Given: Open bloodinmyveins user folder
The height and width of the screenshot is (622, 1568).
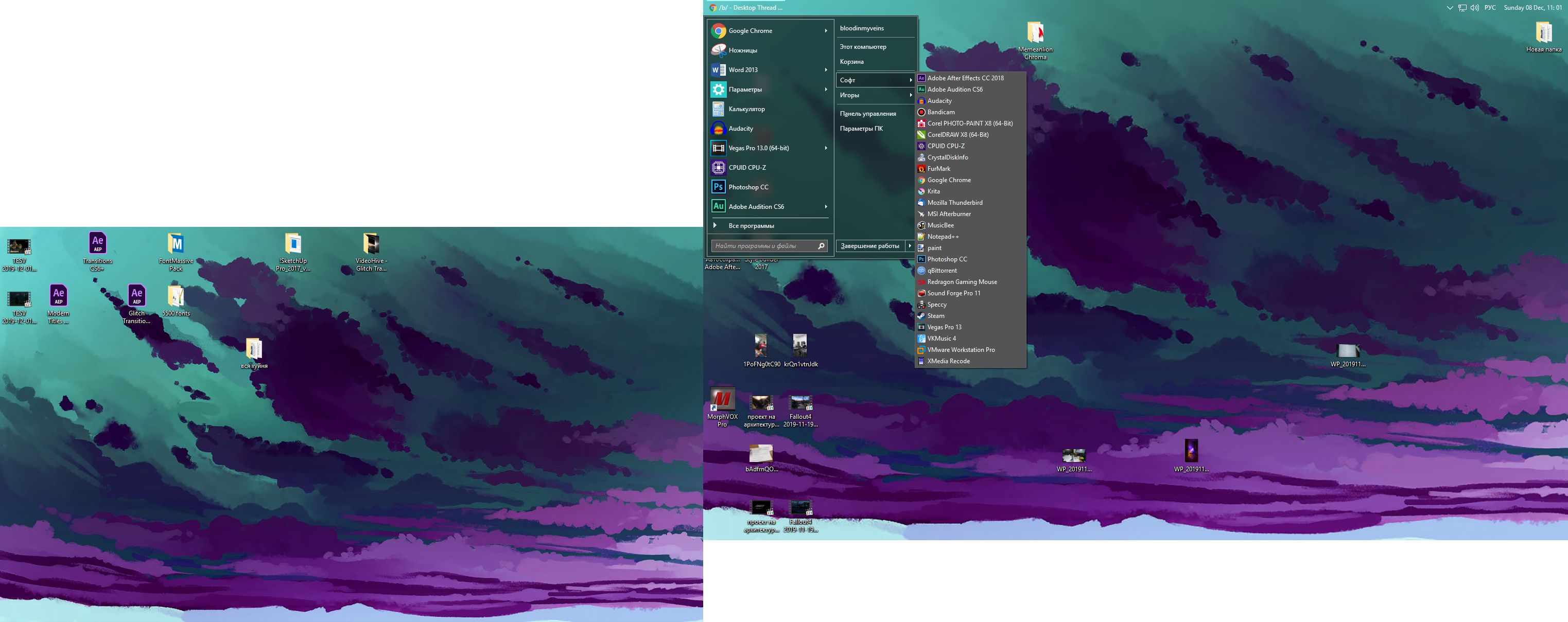Looking at the screenshot, I should point(875,28).
